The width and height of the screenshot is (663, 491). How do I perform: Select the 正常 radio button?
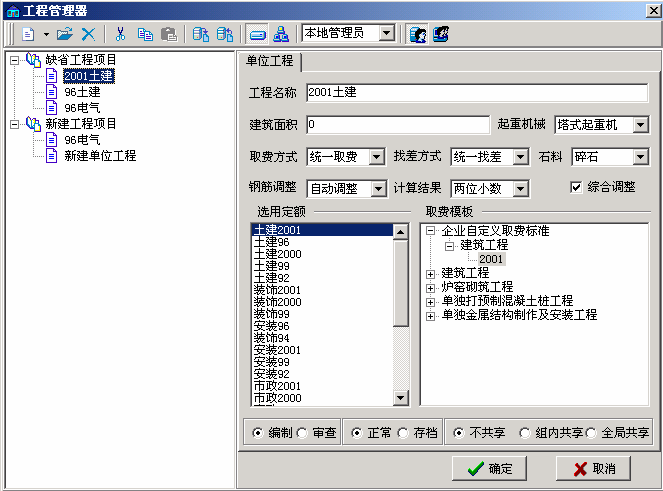357,433
